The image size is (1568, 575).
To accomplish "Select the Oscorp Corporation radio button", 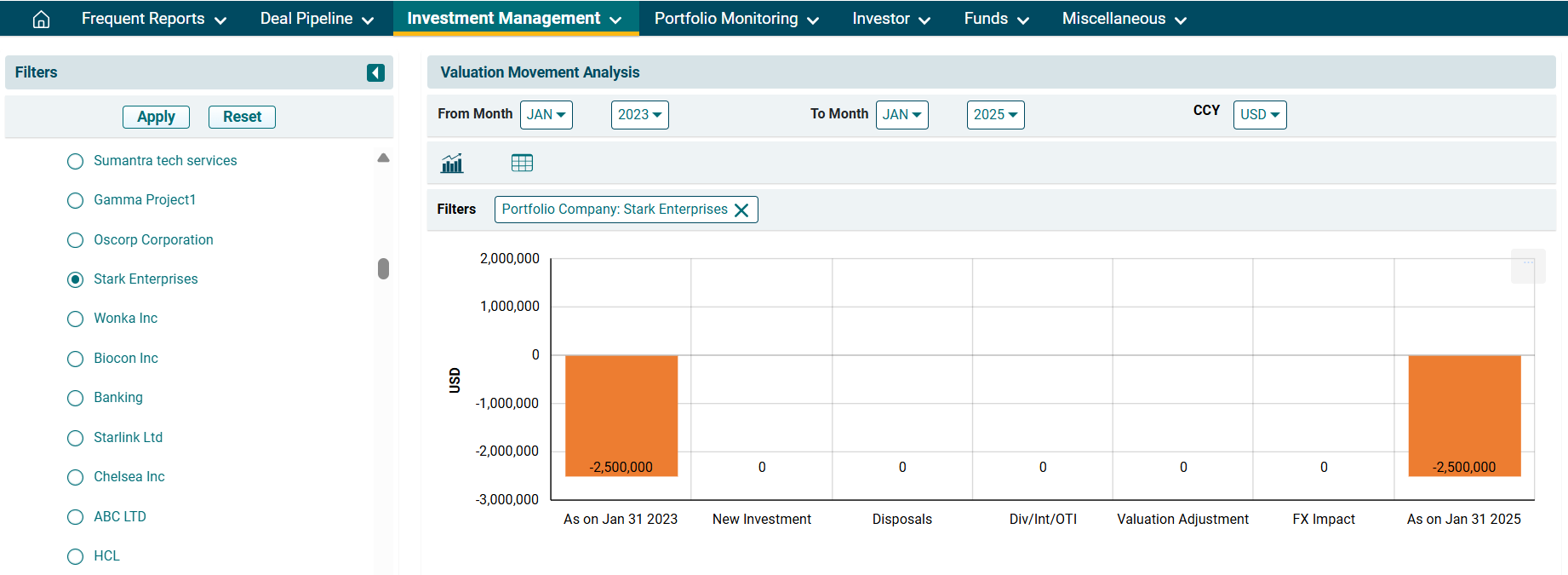I will tap(76, 240).
